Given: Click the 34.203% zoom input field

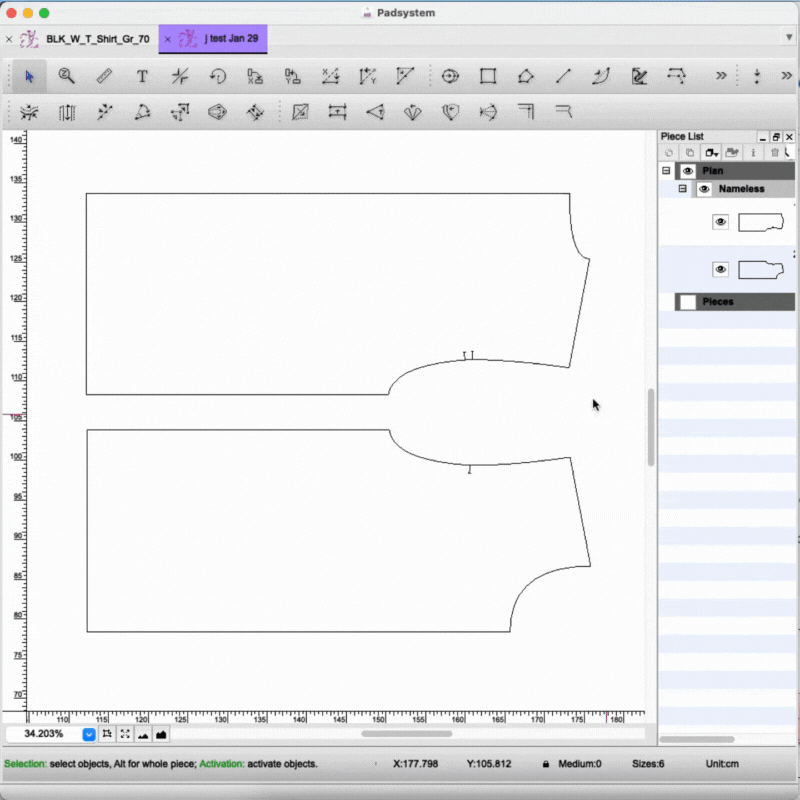Looking at the screenshot, I should point(44,734).
